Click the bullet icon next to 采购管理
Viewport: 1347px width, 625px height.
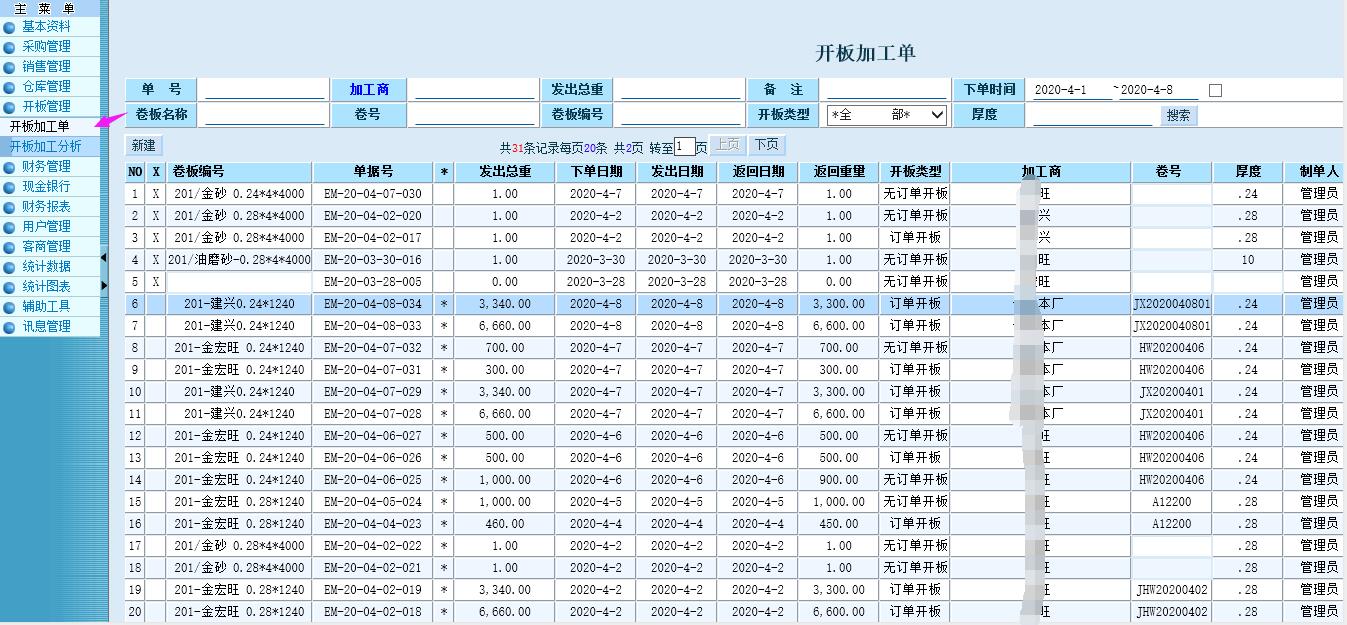click(x=10, y=47)
